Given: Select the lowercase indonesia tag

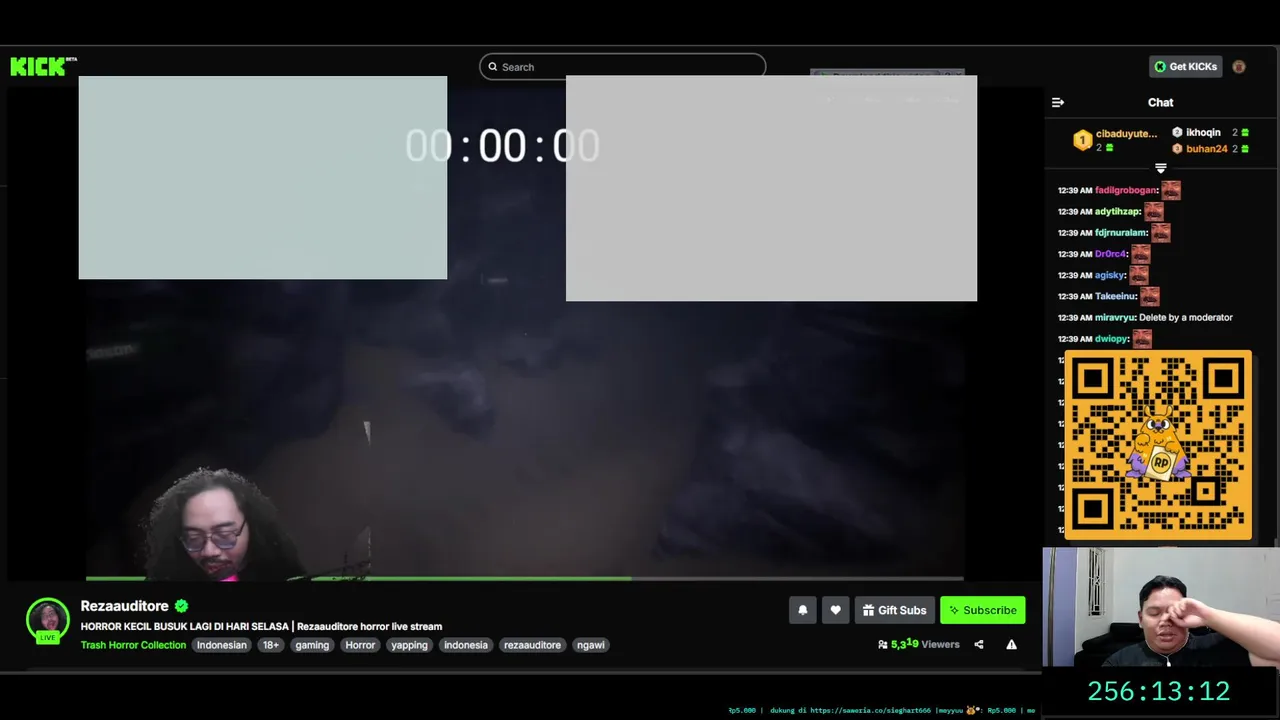Looking at the screenshot, I should (x=466, y=645).
